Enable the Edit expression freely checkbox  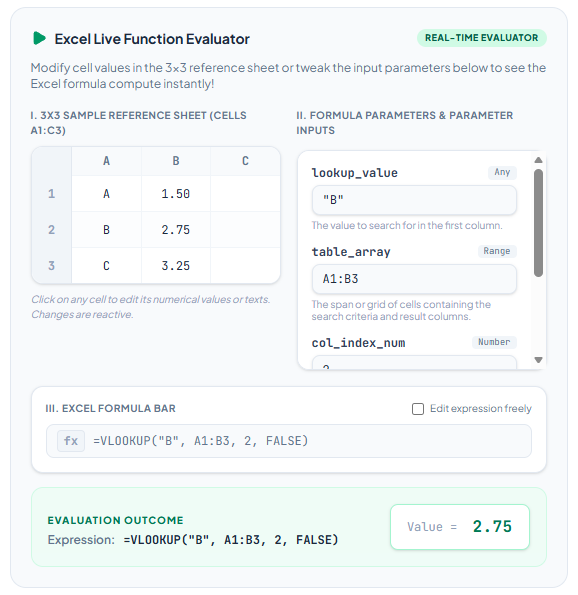(418, 409)
